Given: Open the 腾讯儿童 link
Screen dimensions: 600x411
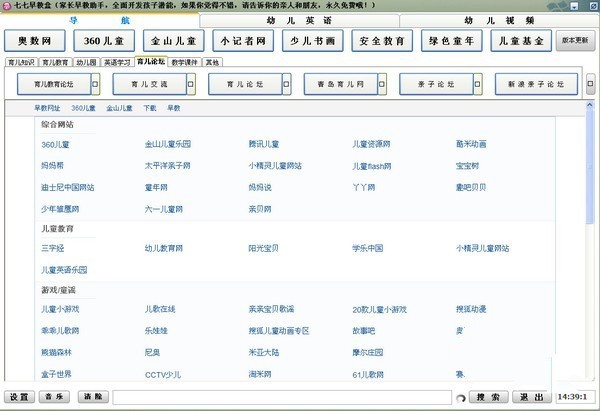Looking at the screenshot, I should pos(264,144).
